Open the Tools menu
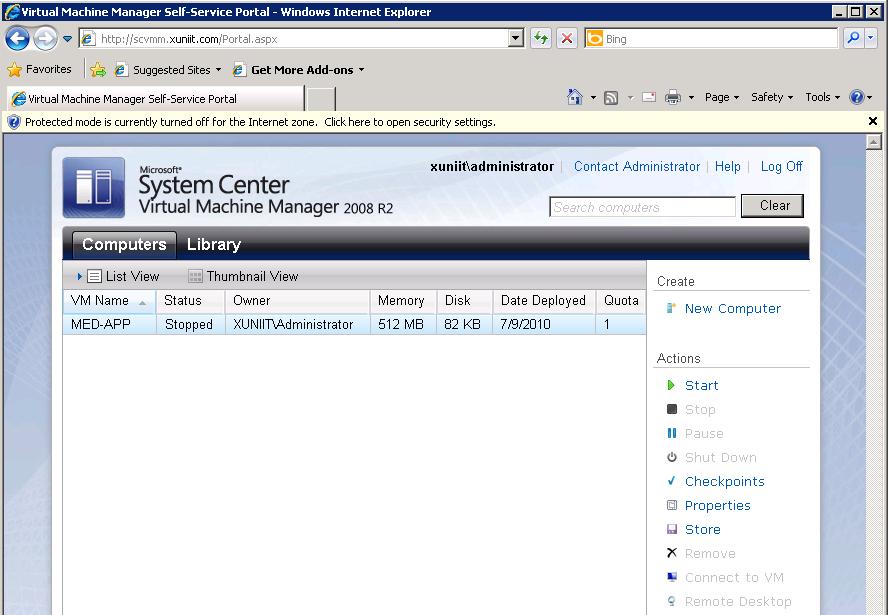This screenshot has width=888, height=615. click(822, 97)
